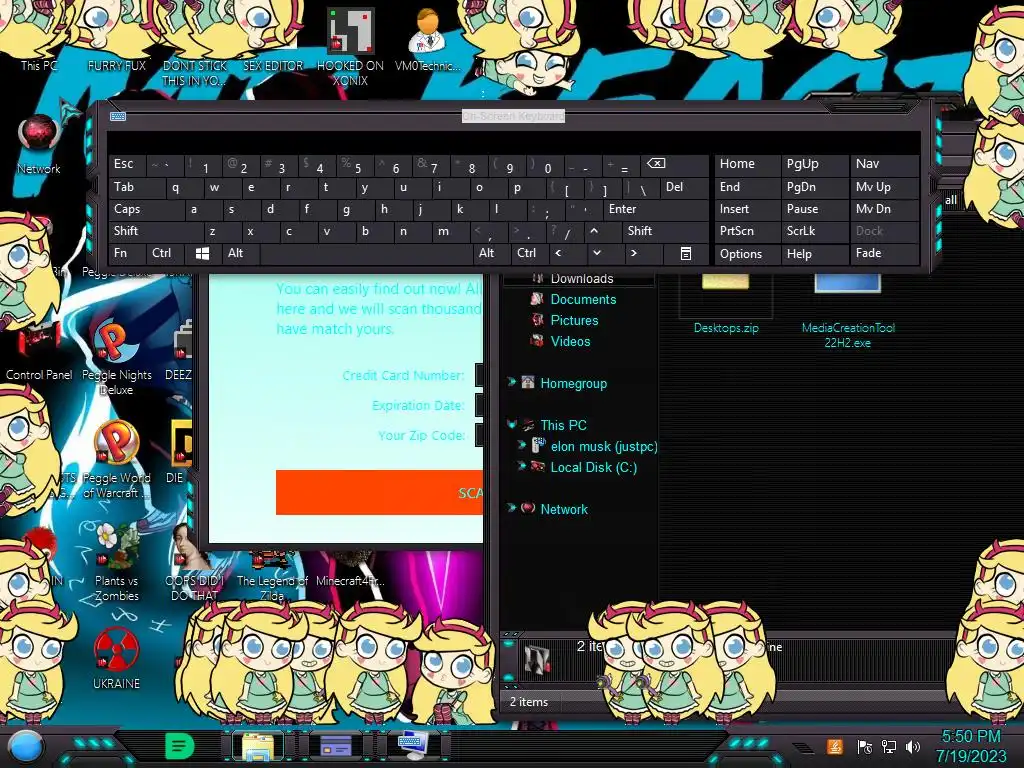Click the Mv Up key on keyboard

[x=884, y=187]
